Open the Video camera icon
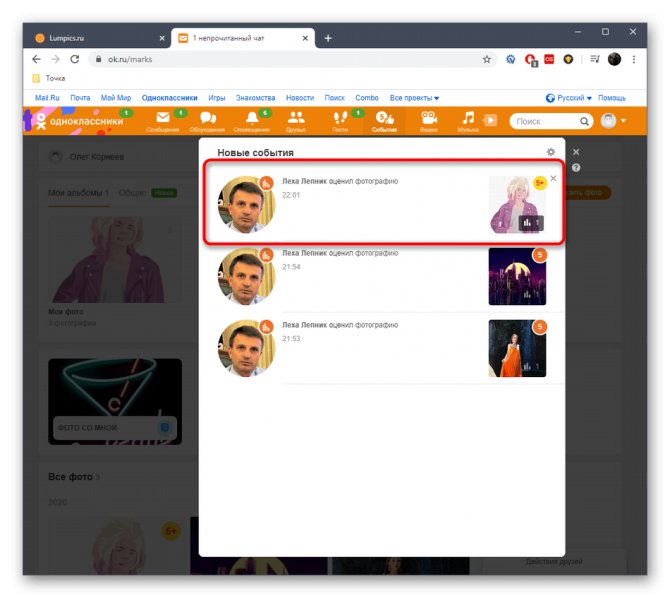The height and width of the screenshot is (598, 670). coord(429,118)
